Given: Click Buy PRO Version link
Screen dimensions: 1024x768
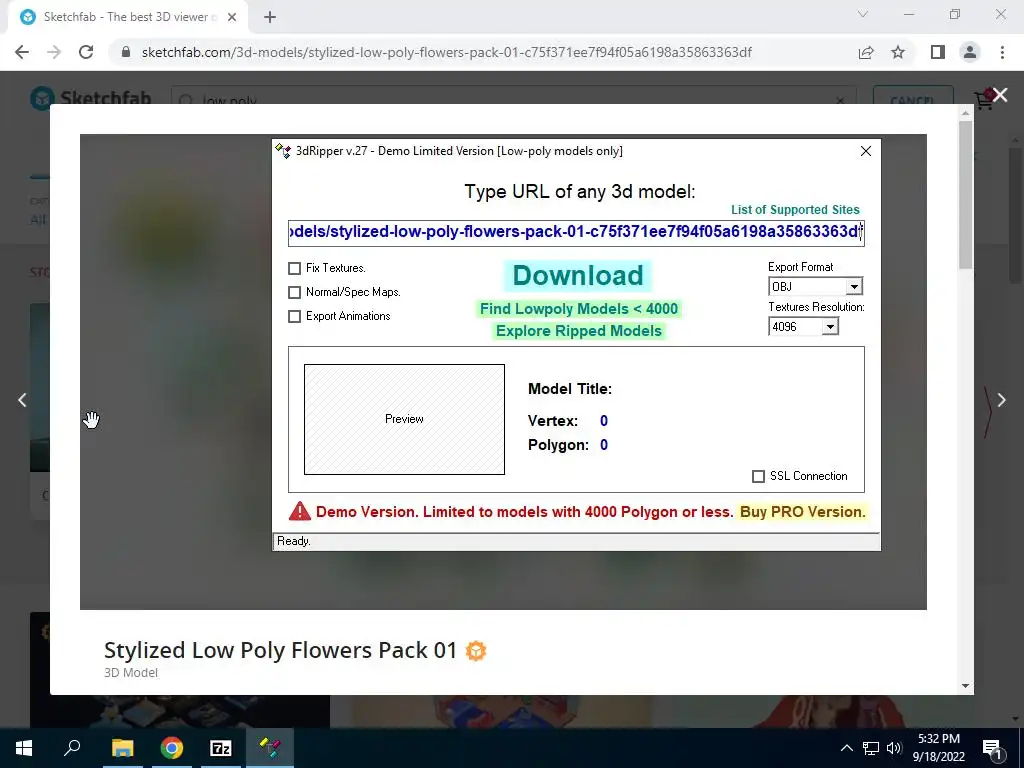Looking at the screenshot, I should 803,512.
